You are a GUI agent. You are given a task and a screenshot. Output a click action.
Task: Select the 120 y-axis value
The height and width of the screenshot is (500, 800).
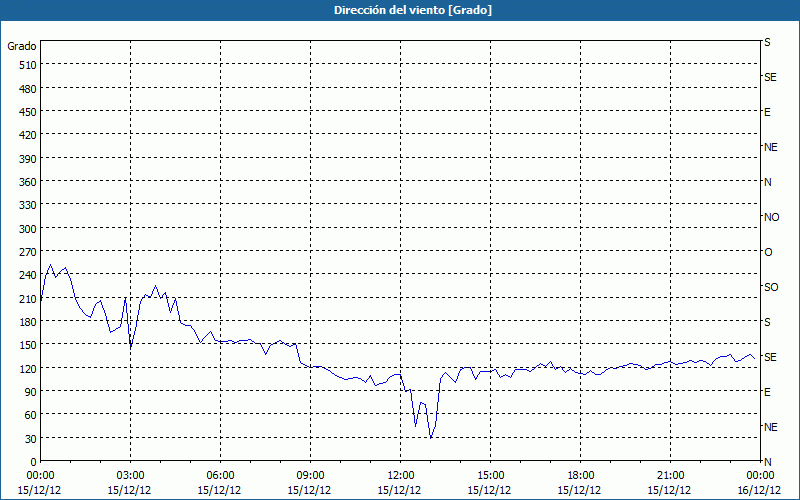pos(28,368)
